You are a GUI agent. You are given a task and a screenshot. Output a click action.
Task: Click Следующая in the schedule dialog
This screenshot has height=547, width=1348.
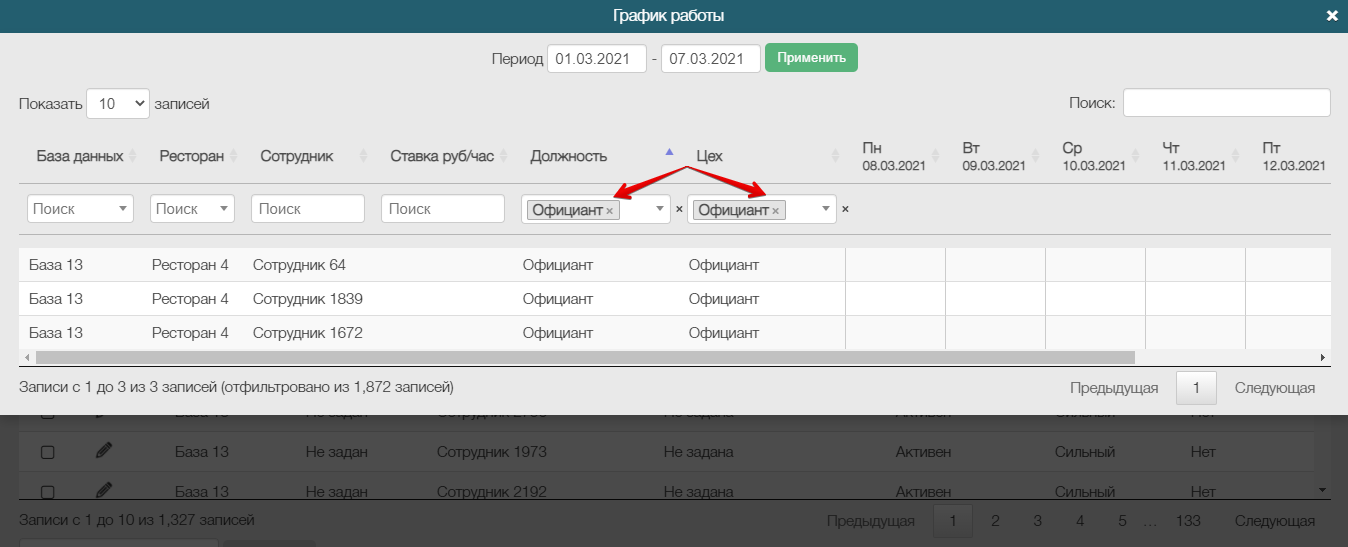[x=1274, y=388]
